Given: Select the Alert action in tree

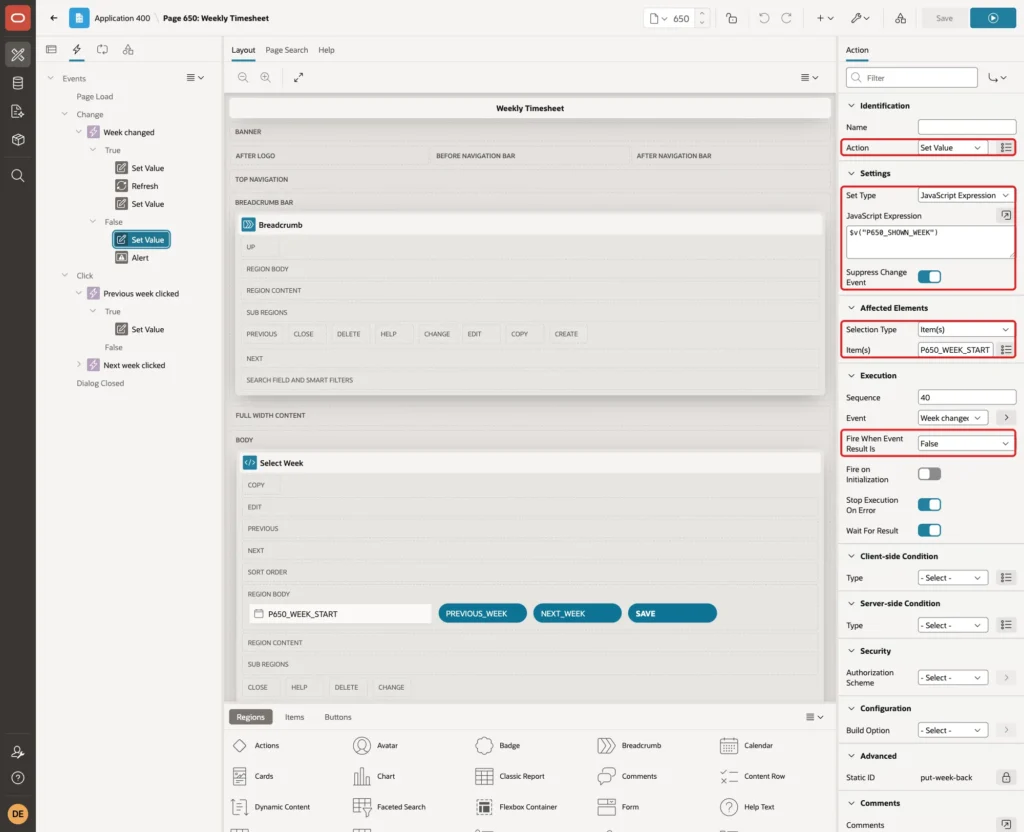Looking at the screenshot, I should point(133,258).
